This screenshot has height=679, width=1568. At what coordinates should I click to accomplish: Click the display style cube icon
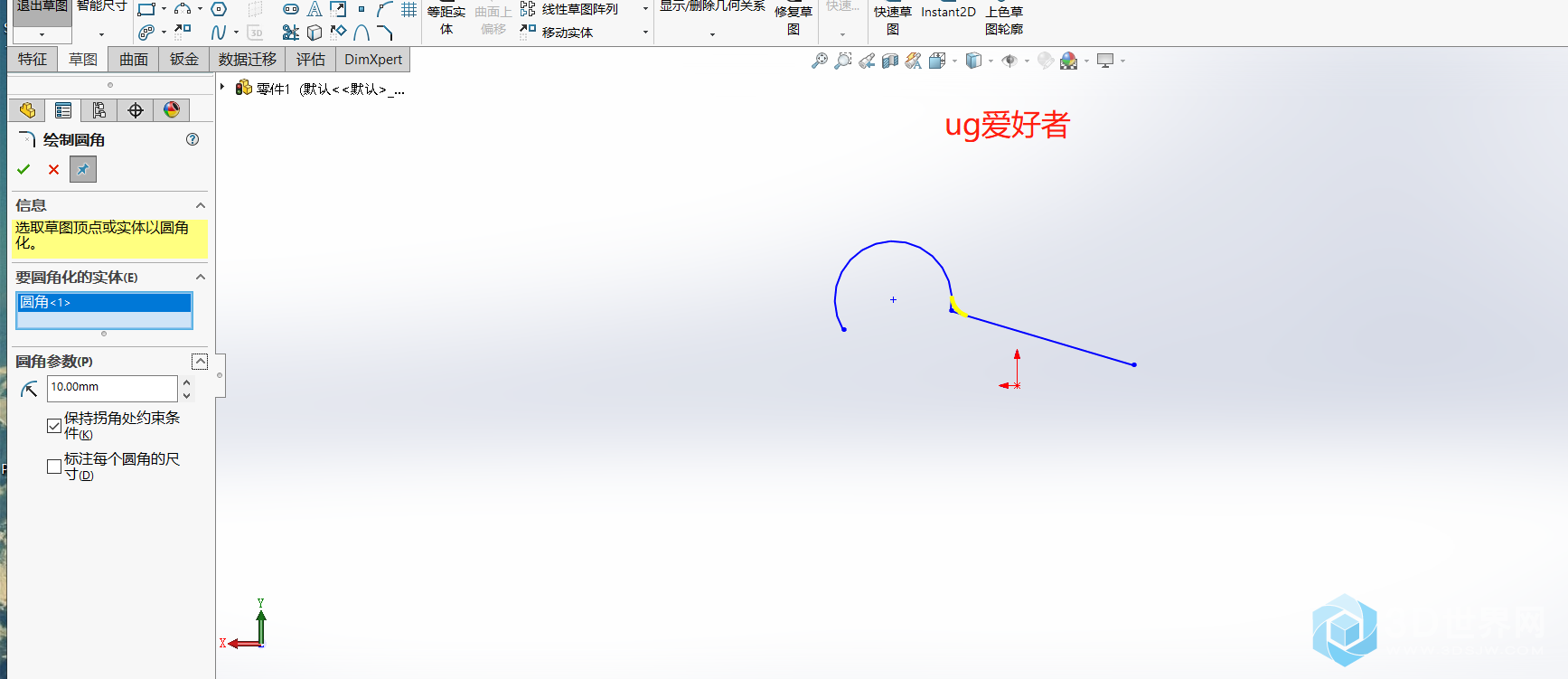(x=973, y=61)
